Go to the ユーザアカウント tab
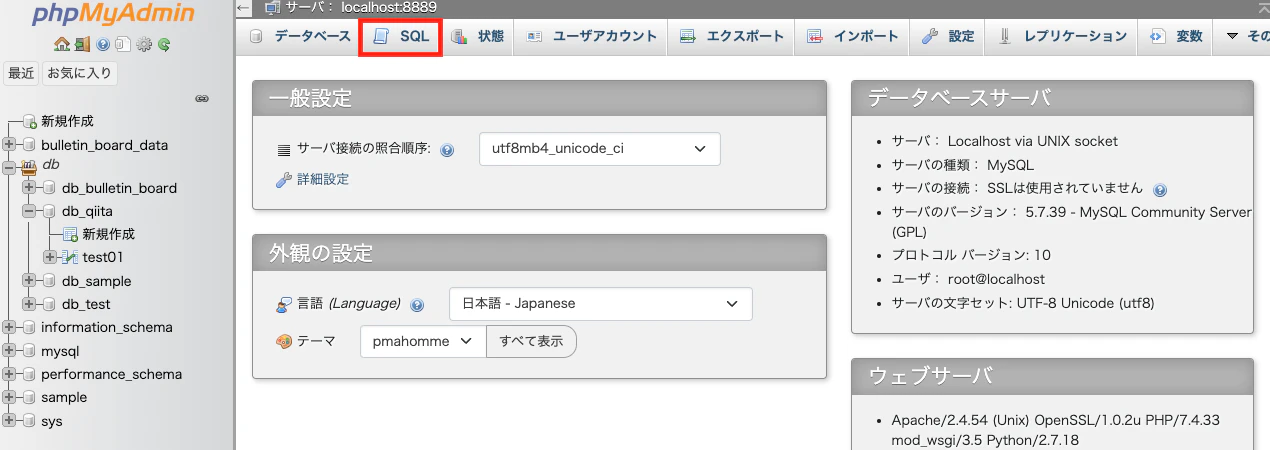Screen dimensions: 1270x450 click(x=592, y=36)
